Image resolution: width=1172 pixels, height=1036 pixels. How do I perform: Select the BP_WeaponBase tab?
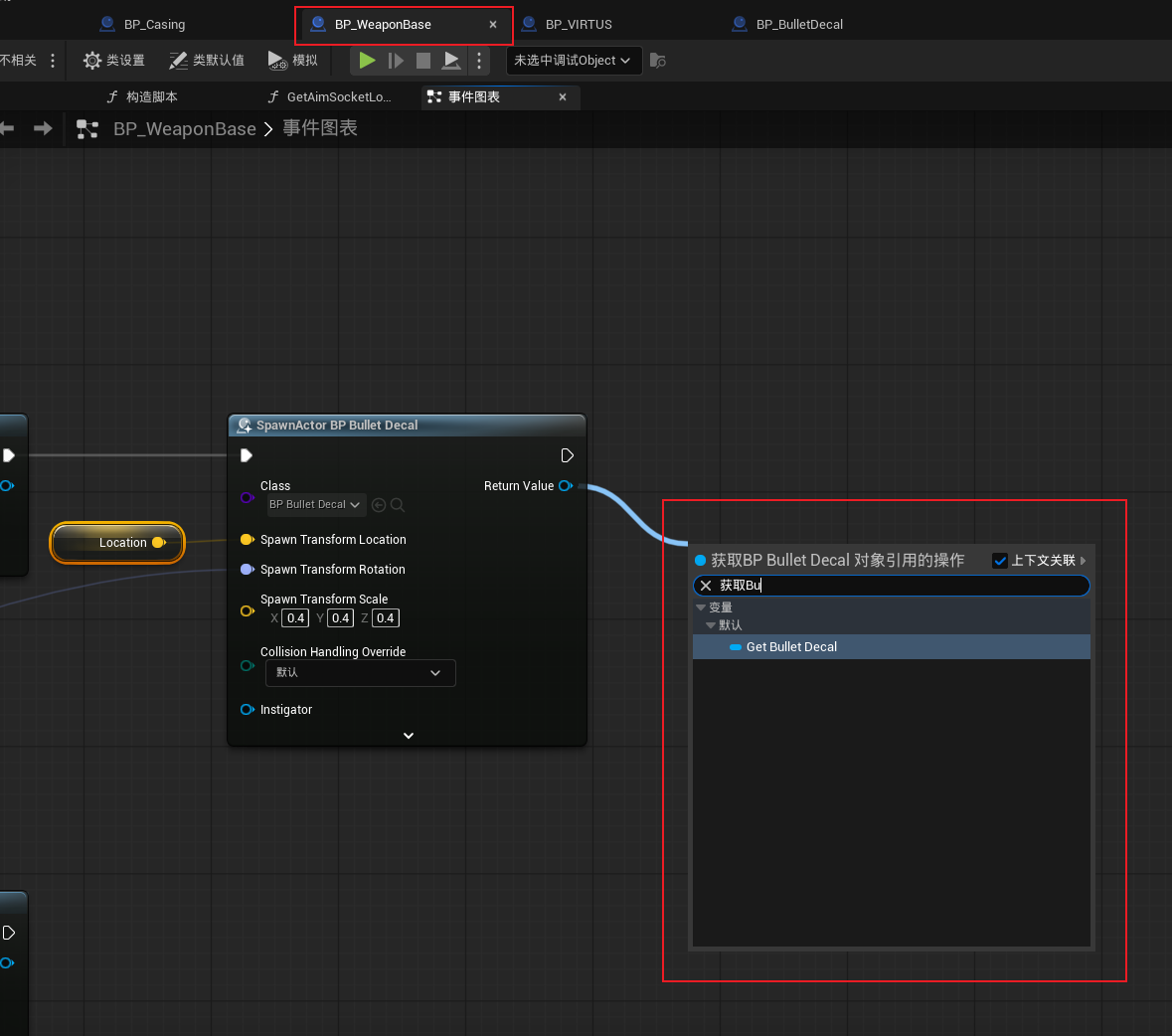pyautogui.click(x=383, y=24)
